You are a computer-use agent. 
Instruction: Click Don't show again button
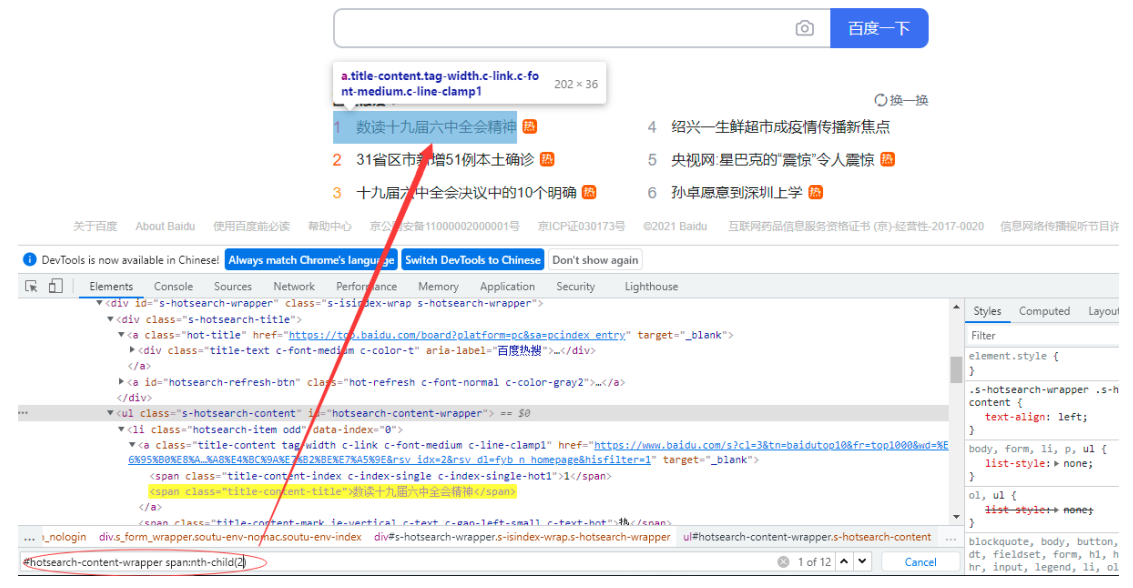click(x=595, y=260)
